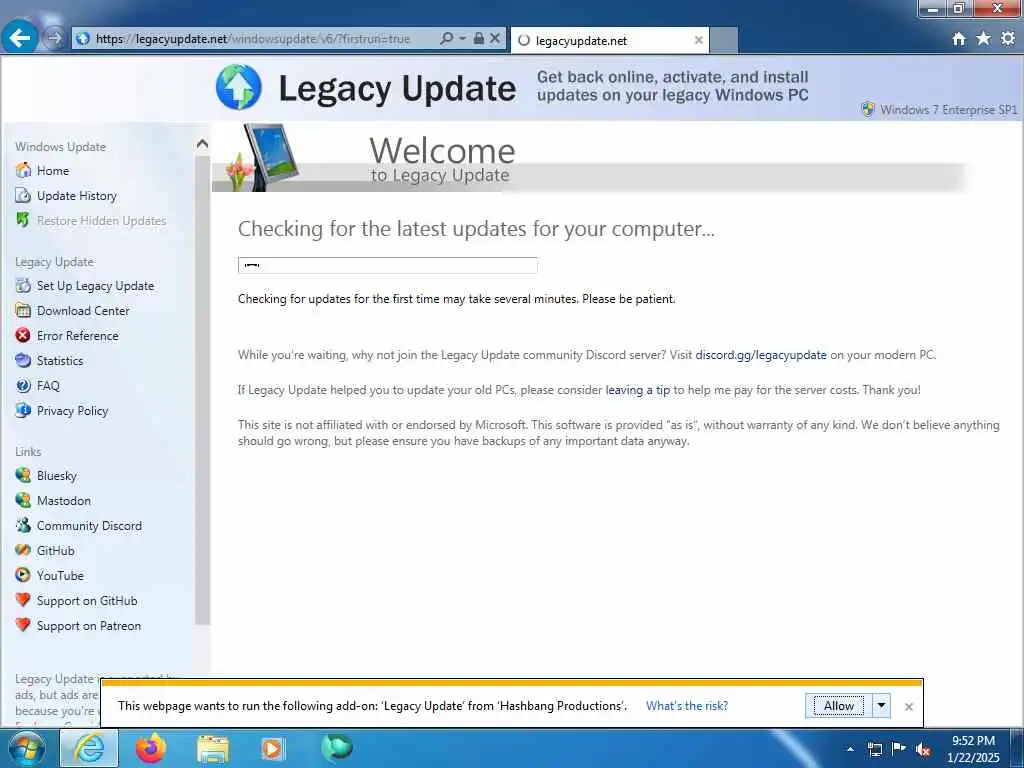The height and width of the screenshot is (768, 1024).
Task: Click the Allow button for the add-on
Action: pos(839,706)
